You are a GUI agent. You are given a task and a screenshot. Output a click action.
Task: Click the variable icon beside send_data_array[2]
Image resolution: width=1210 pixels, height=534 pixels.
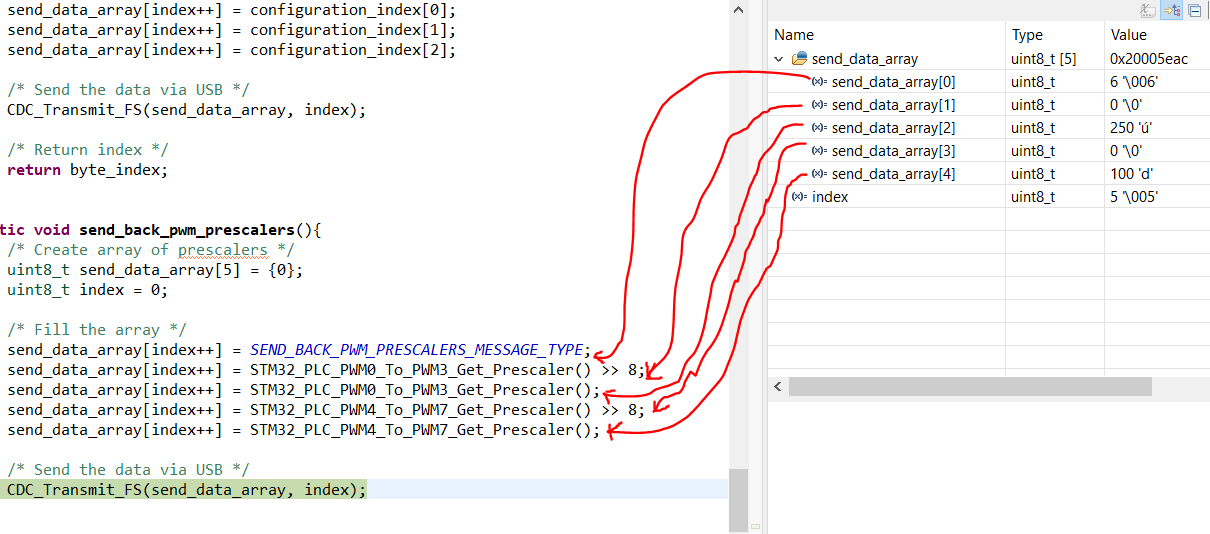coord(818,128)
